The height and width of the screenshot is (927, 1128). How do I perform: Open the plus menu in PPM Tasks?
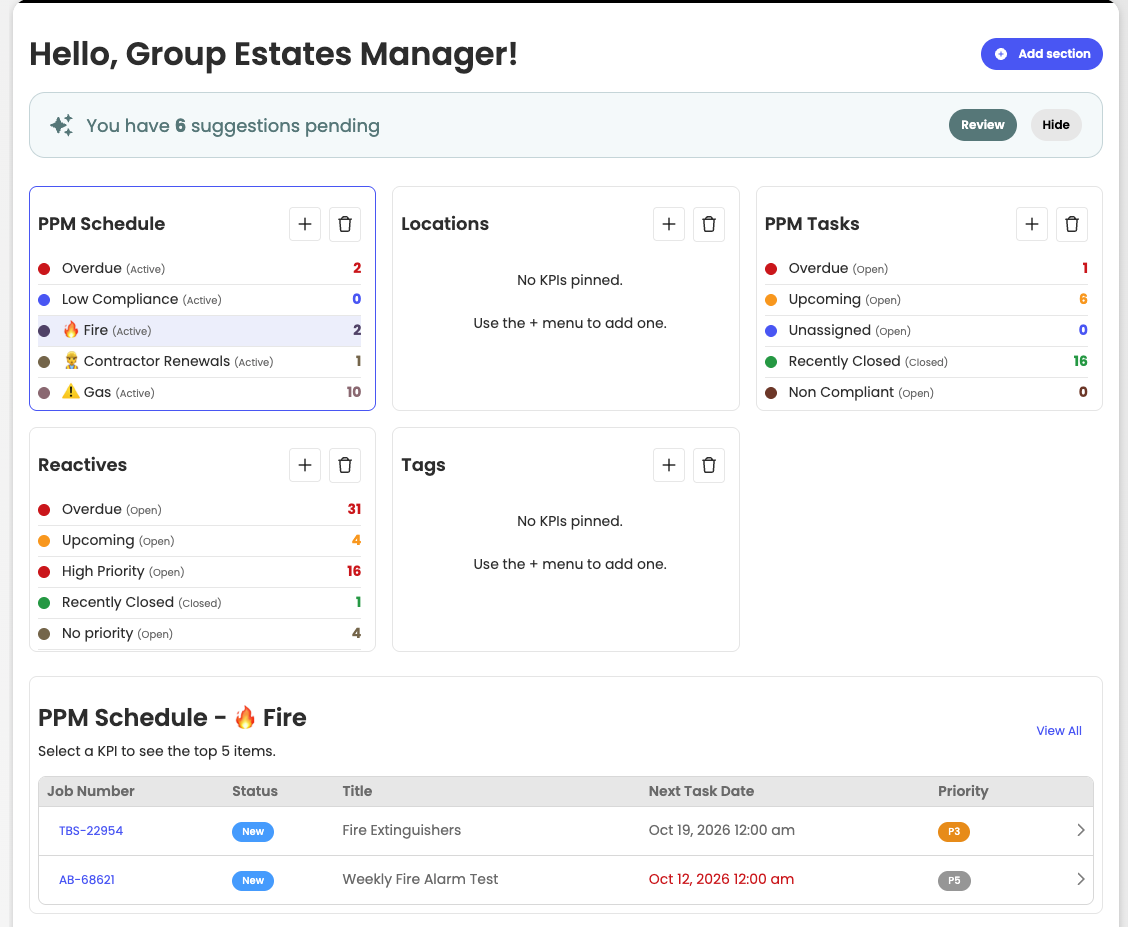(x=1032, y=224)
